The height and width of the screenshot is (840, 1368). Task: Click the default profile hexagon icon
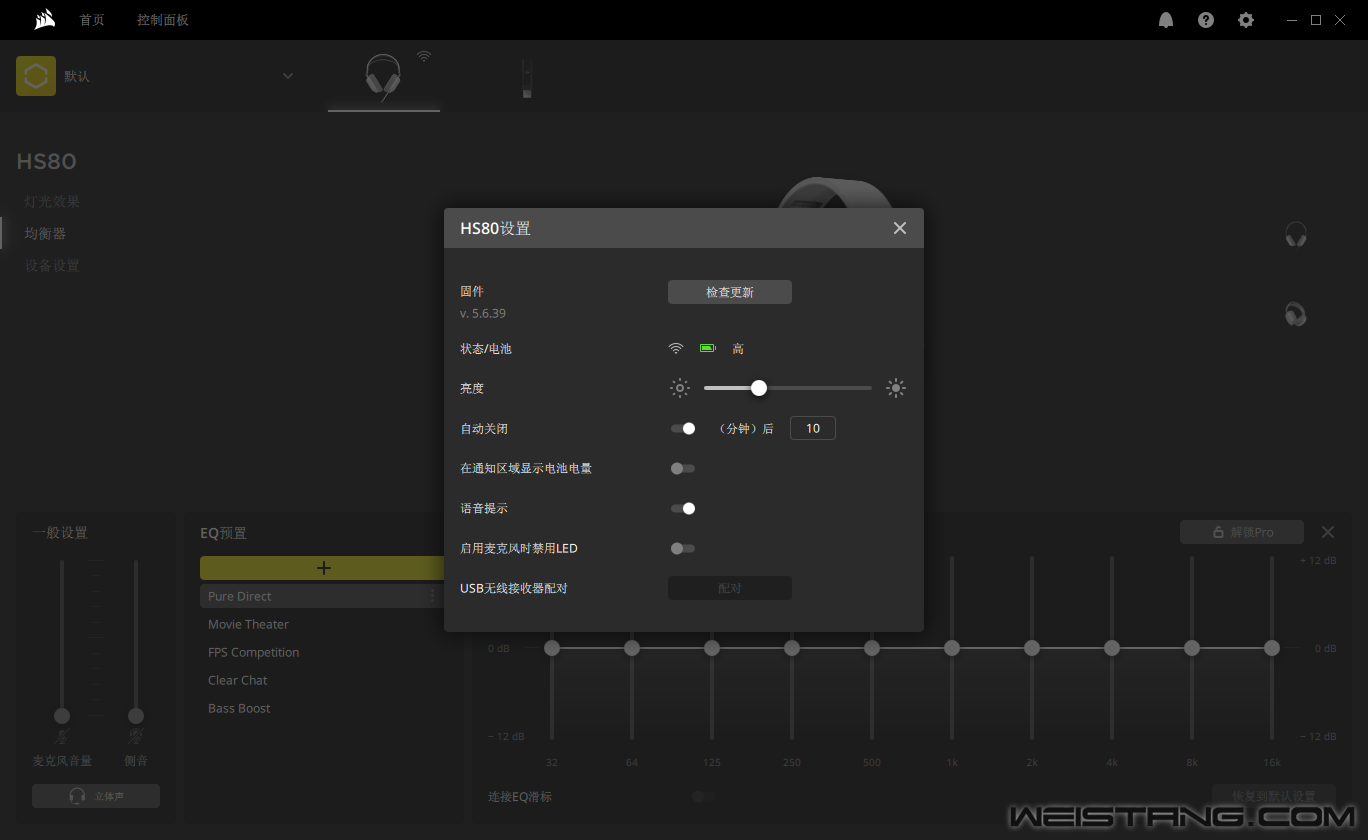click(36, 76)
